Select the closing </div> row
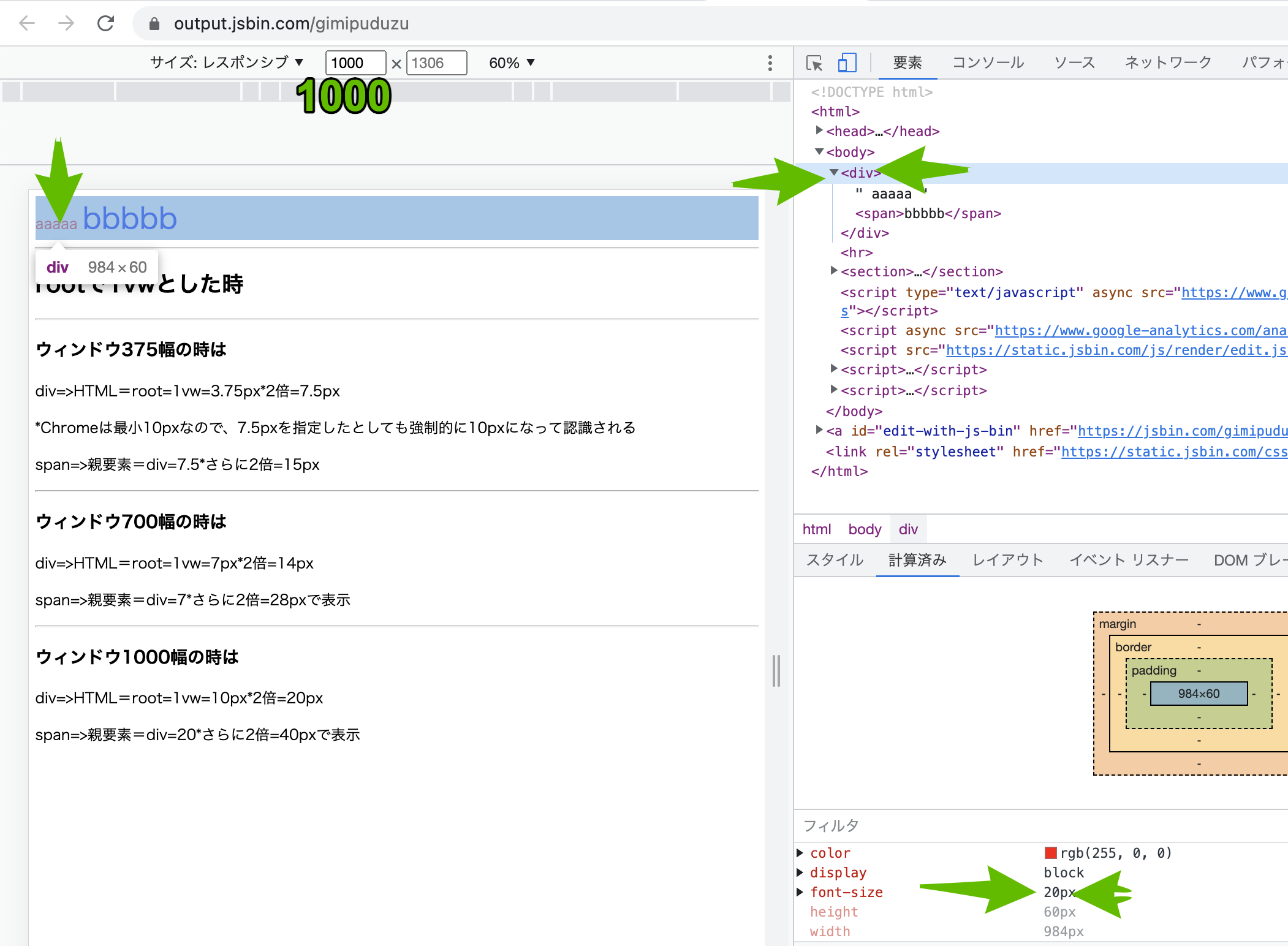Screen dimensions: 1288x946 pyautogui.click(x=865, y=233)
